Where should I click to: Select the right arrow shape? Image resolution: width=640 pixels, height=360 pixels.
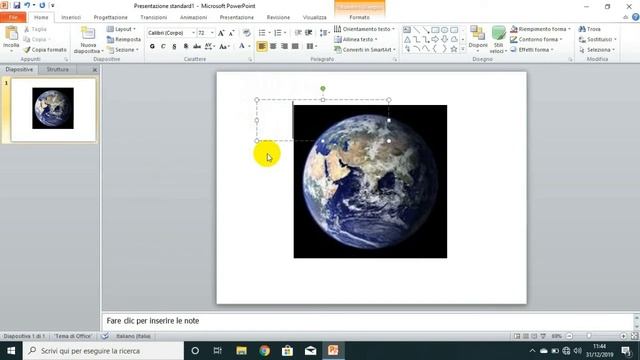[x=435, y=40]
